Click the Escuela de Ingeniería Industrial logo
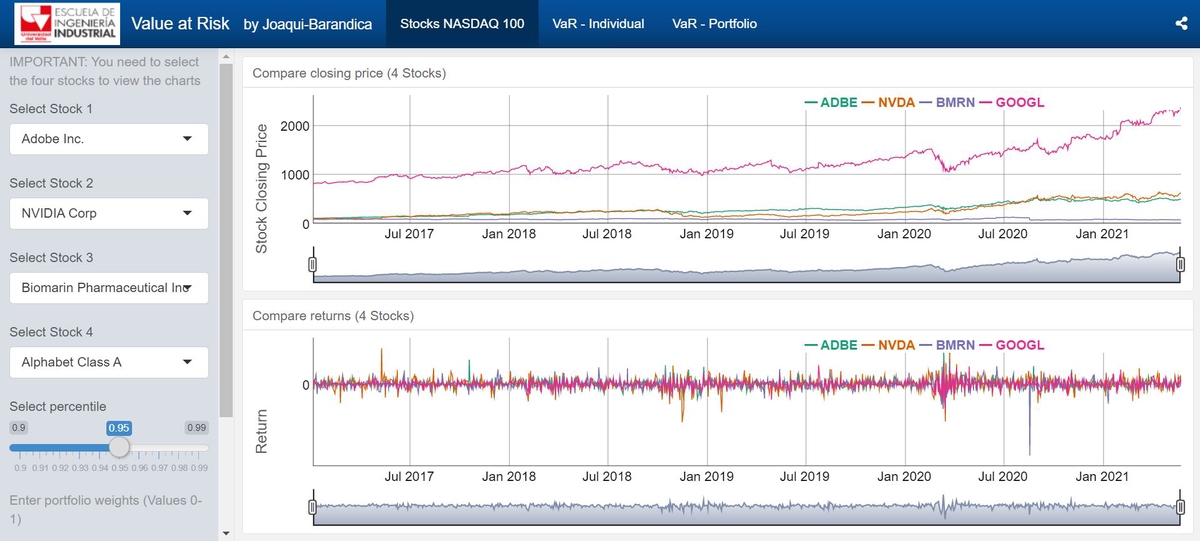1200x541 pixels. [x=67, y=23]
